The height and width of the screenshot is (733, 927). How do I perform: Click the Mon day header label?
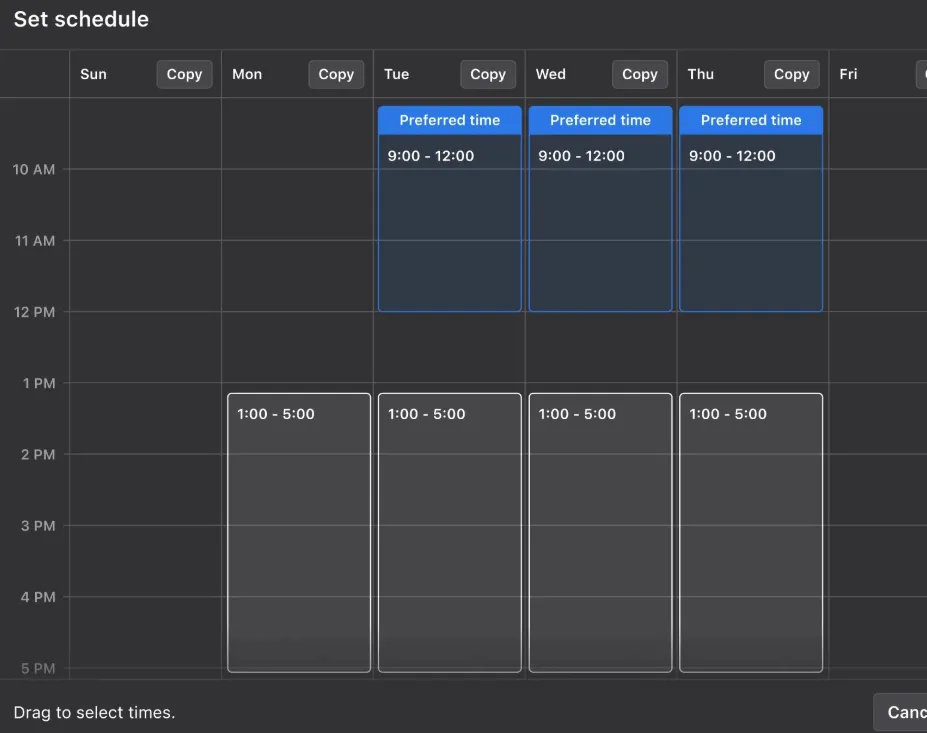point(247,74)
